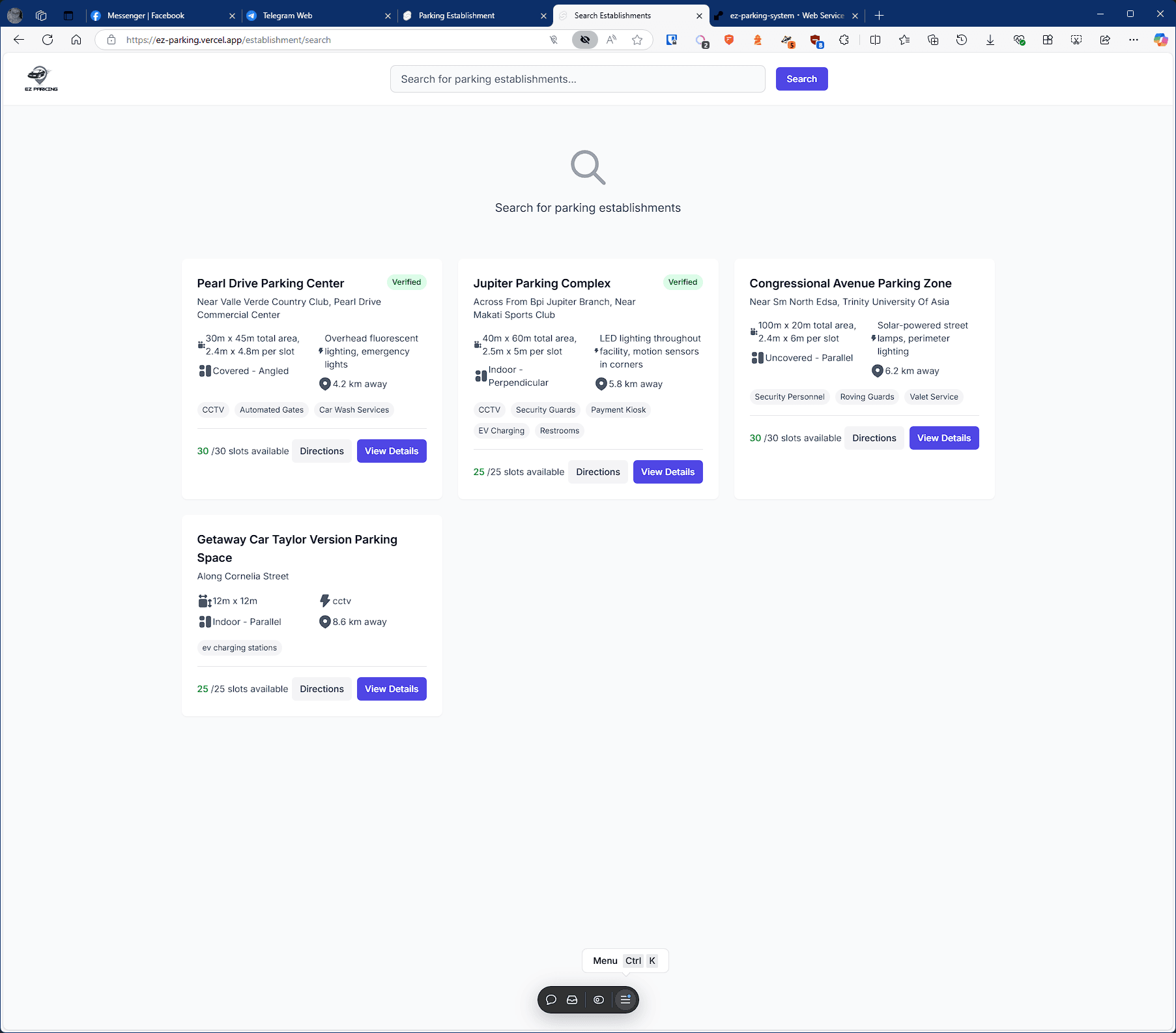Toggle favorite star for this page
The height and width of the screenshot is (1033, 1176).
[x=637, y=40]
